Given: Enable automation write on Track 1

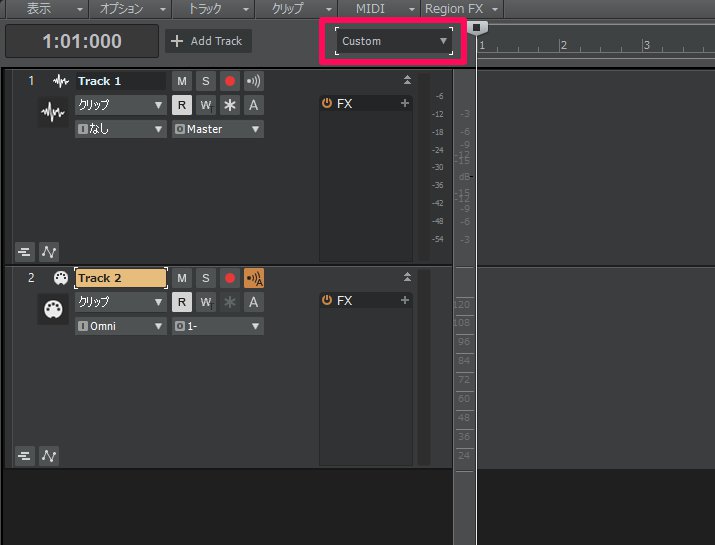Looking at the screenshot, I should [206, 105].
